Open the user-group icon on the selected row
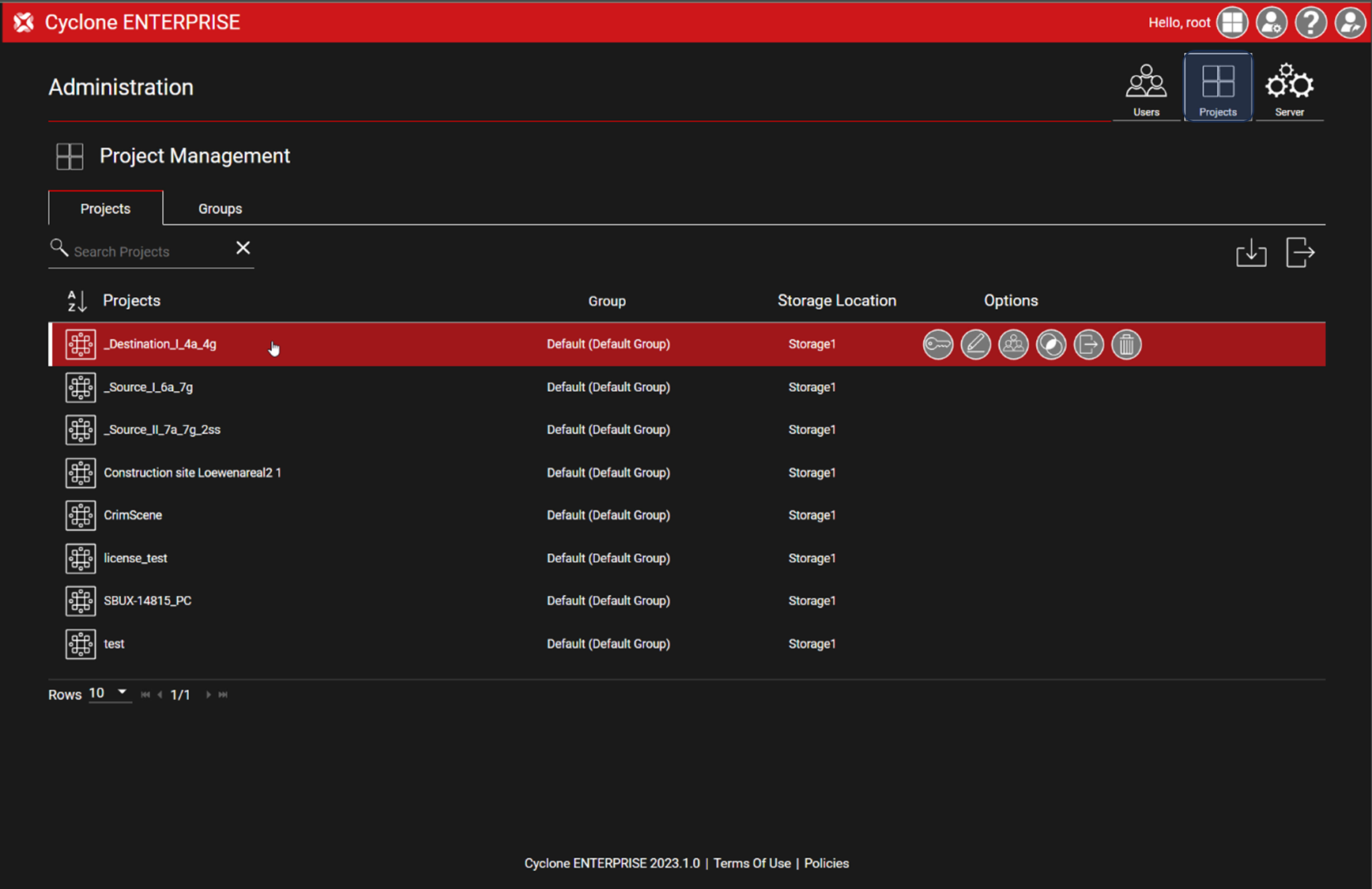1372x889 pixels. coord(1013,345)
